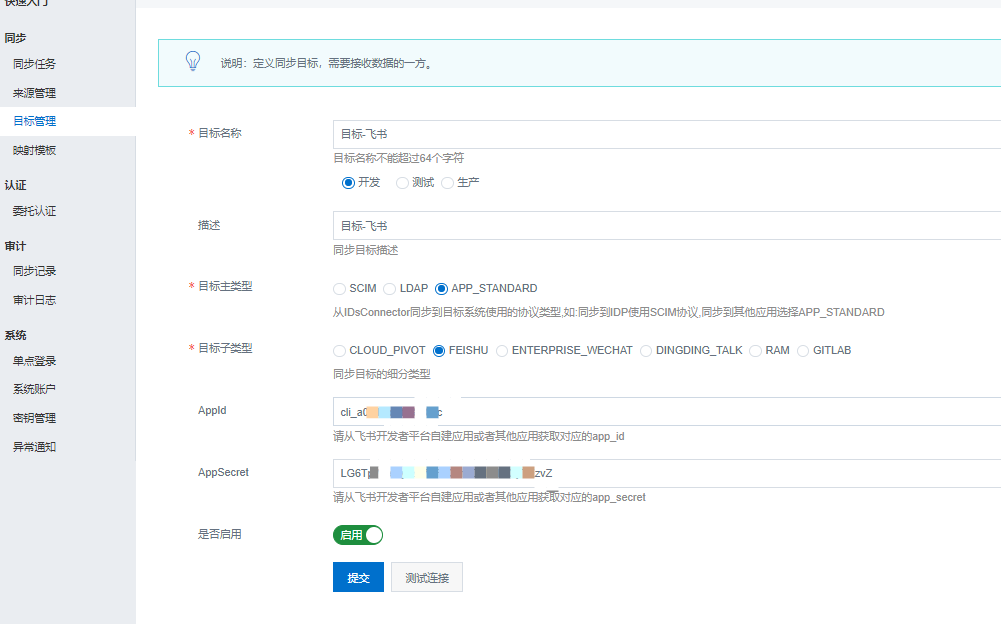Select the 测试 environment radio button
Image resolution: width=1001 pixels, height=624 pixels.
(x=402, y=183)
